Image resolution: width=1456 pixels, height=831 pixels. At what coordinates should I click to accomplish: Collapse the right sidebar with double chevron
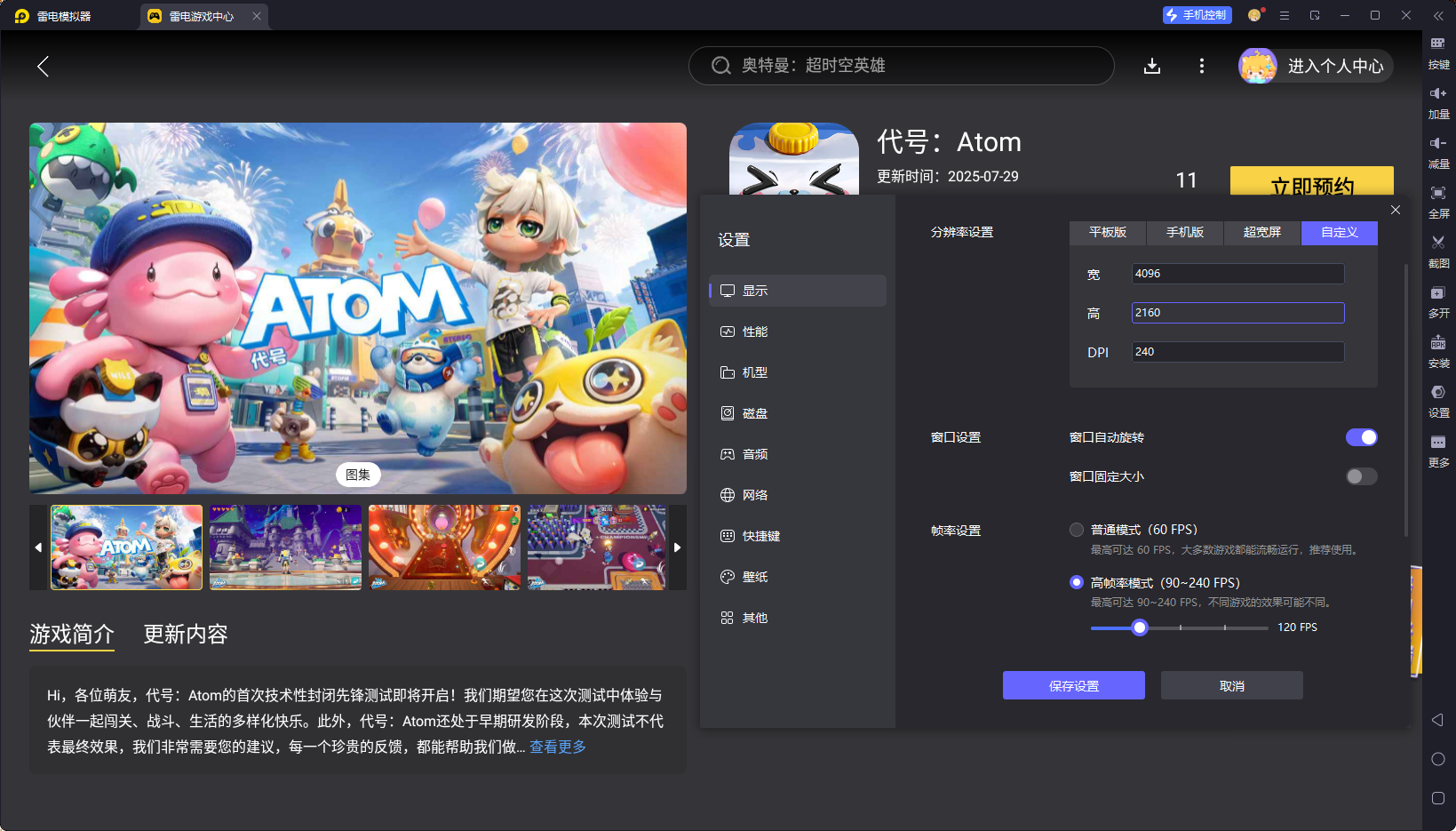click(x=1438, y=15)
